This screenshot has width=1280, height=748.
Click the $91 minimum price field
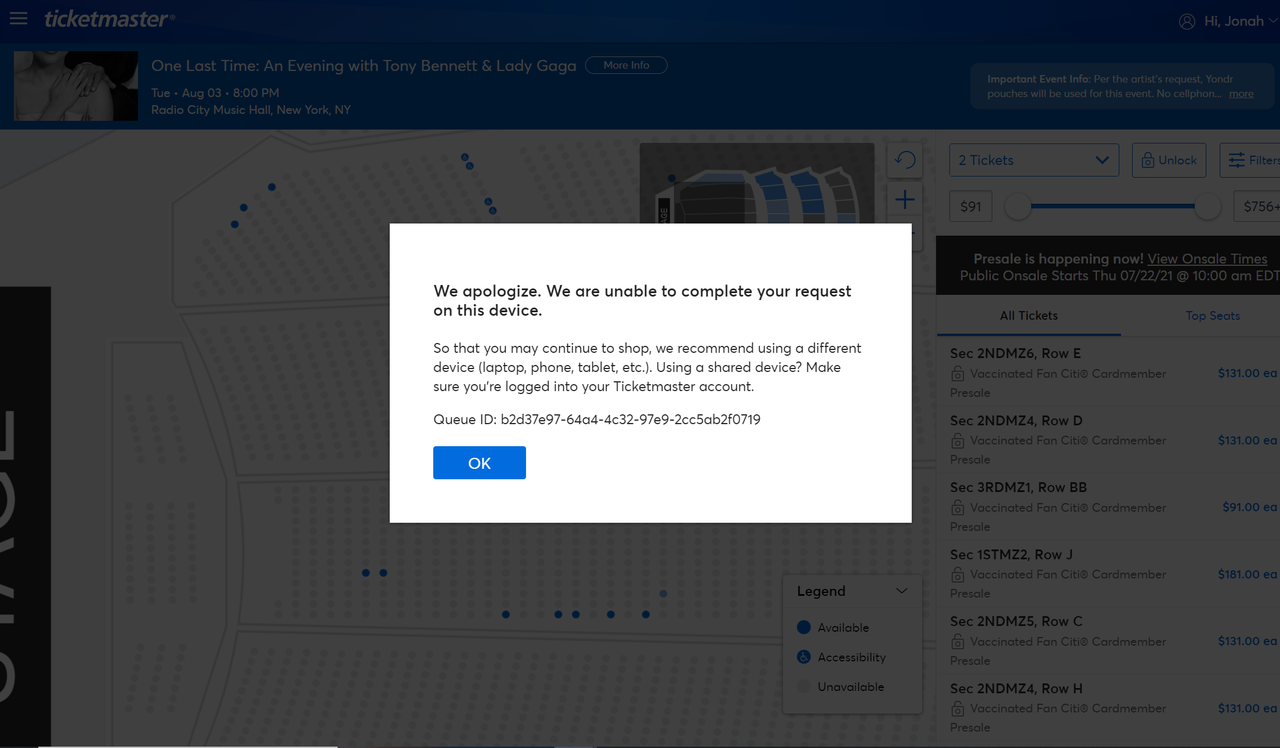point(971,207)
